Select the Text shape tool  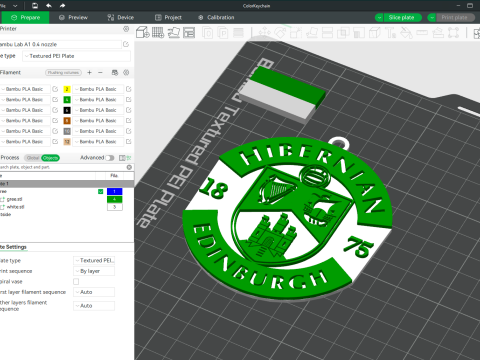390,33
